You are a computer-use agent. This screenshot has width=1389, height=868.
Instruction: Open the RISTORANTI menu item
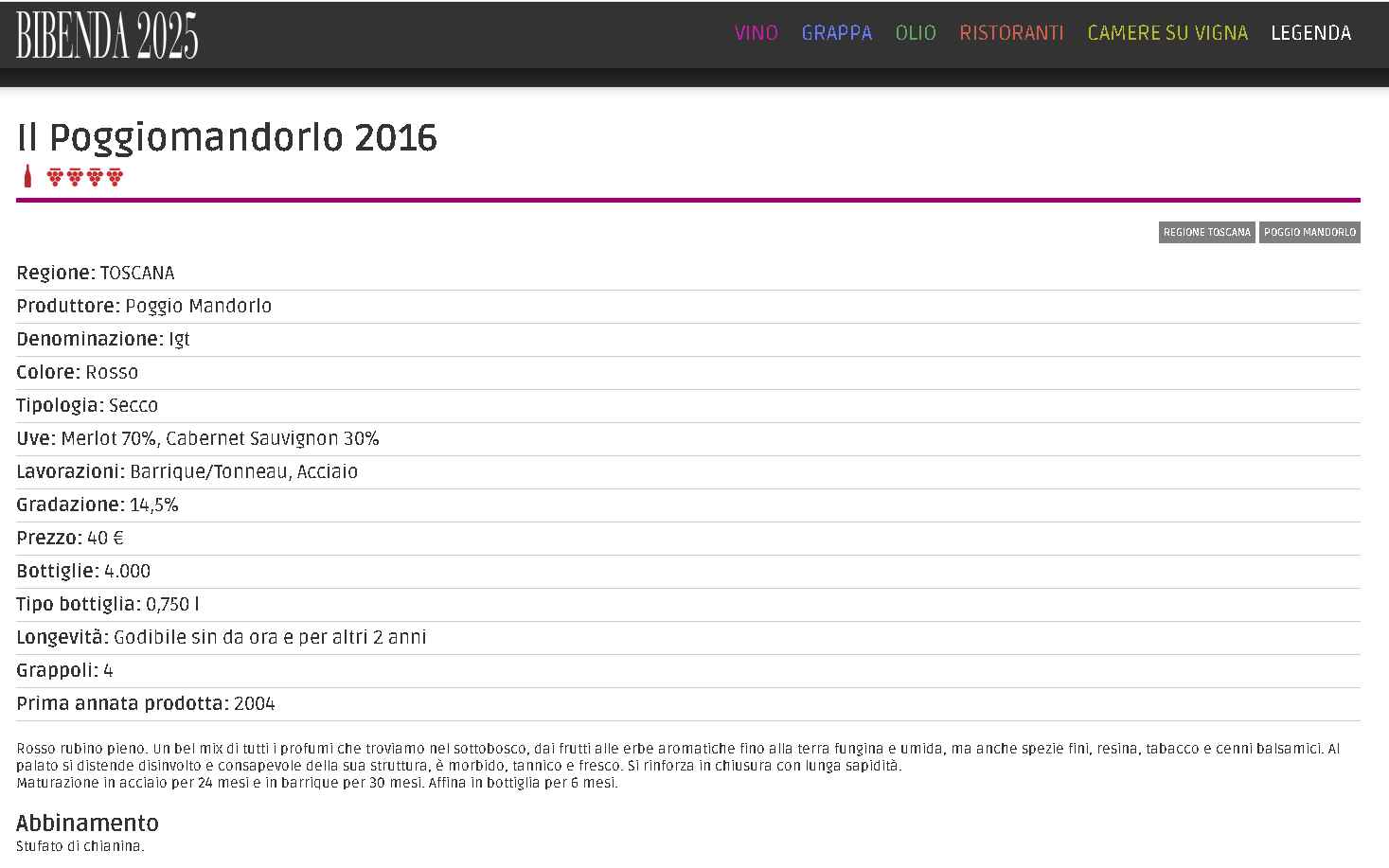[x=1011, y=33]
